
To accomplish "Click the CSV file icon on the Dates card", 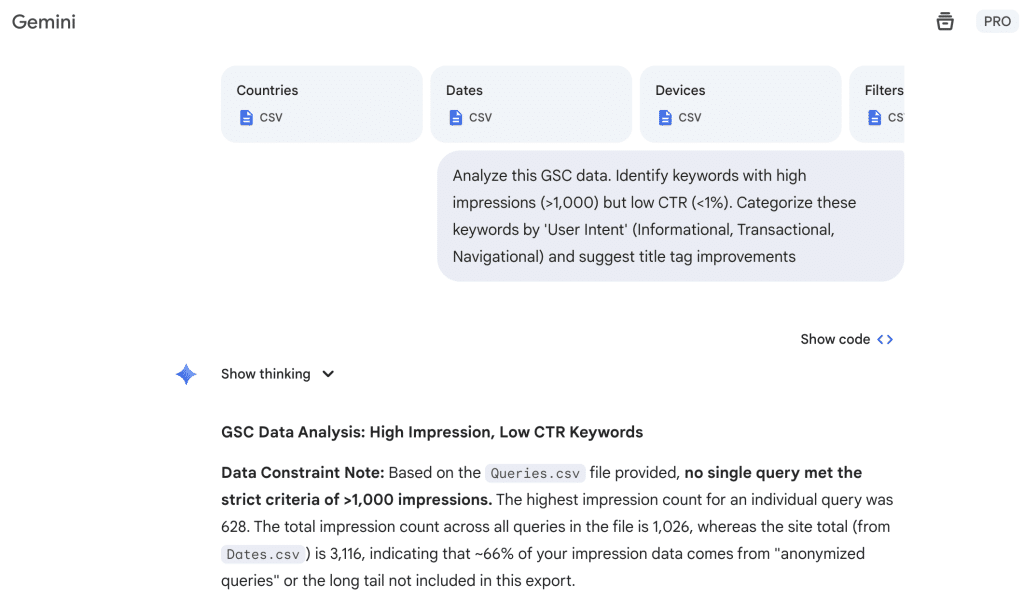I will pyautogui.click(x=454, y=117).
